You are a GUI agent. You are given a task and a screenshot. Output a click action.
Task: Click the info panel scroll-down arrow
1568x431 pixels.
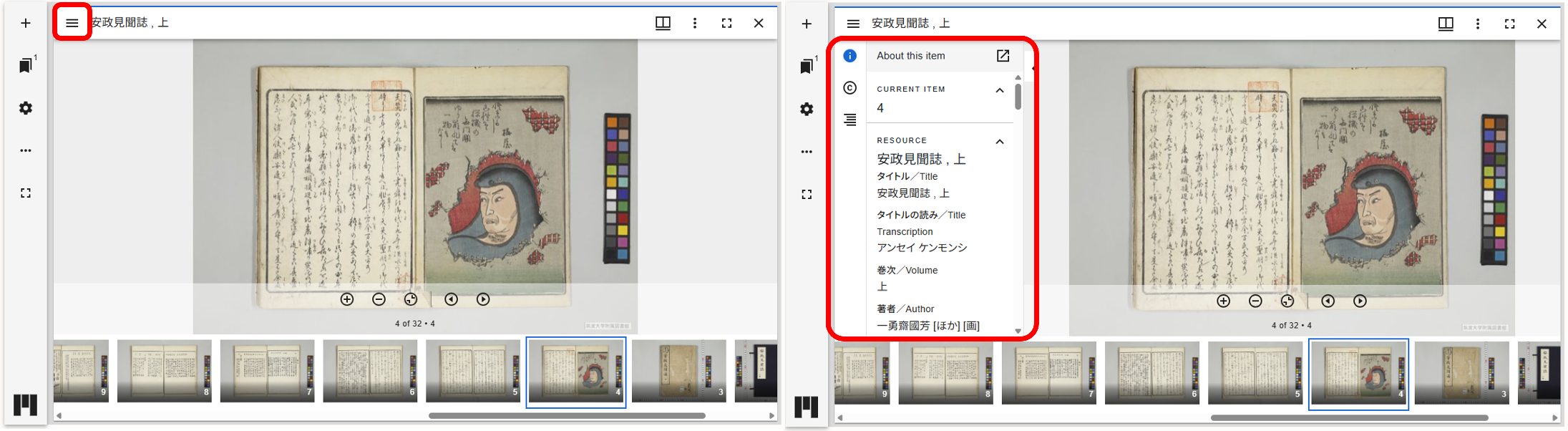point(1018,331)
